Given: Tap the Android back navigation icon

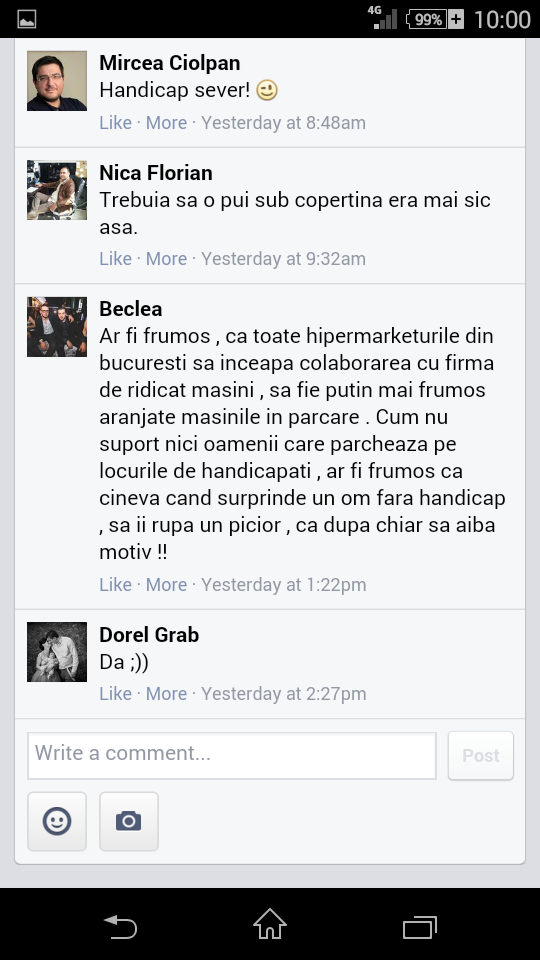Looking at the screenshot, I should coord(120,926).
